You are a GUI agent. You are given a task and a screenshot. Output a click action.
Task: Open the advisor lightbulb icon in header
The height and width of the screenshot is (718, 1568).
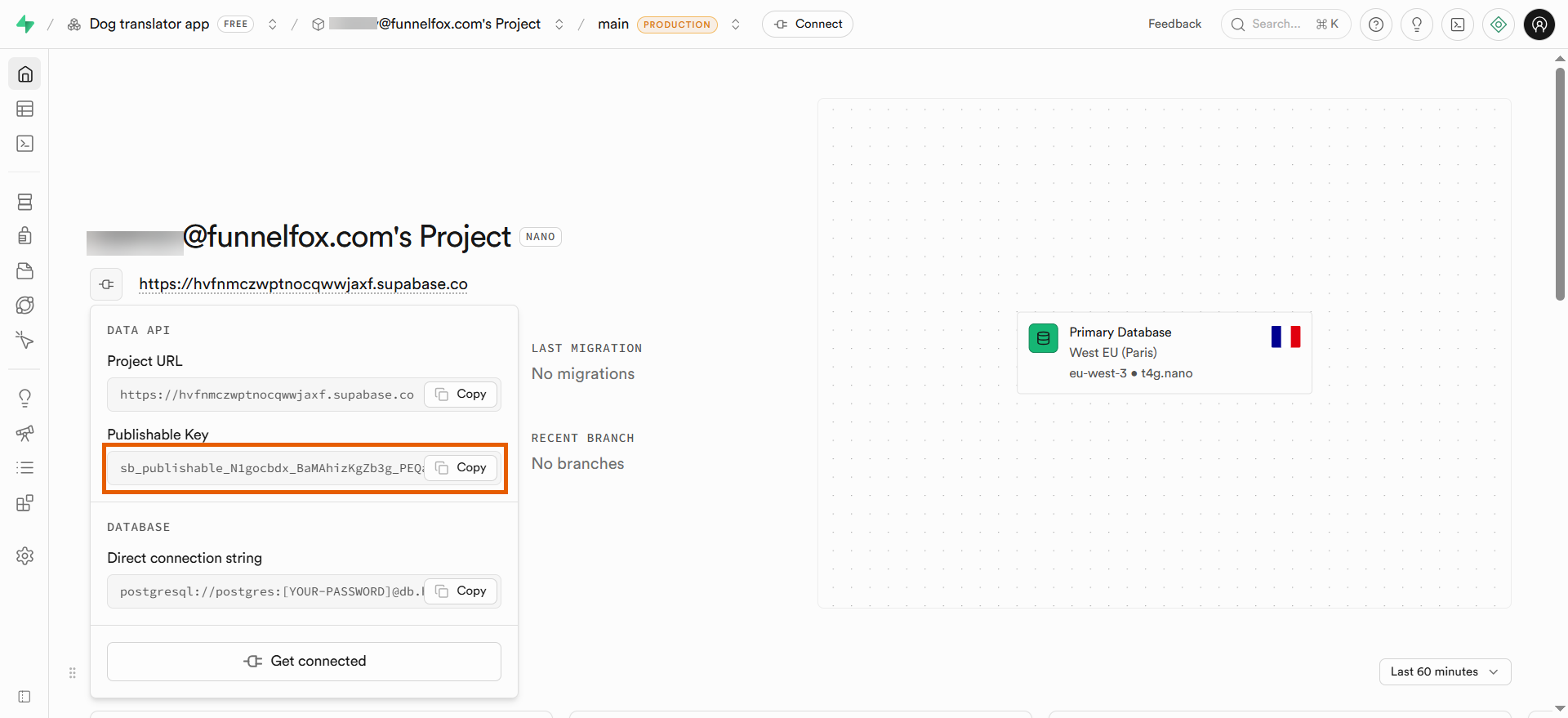[x=1417, y=25]
